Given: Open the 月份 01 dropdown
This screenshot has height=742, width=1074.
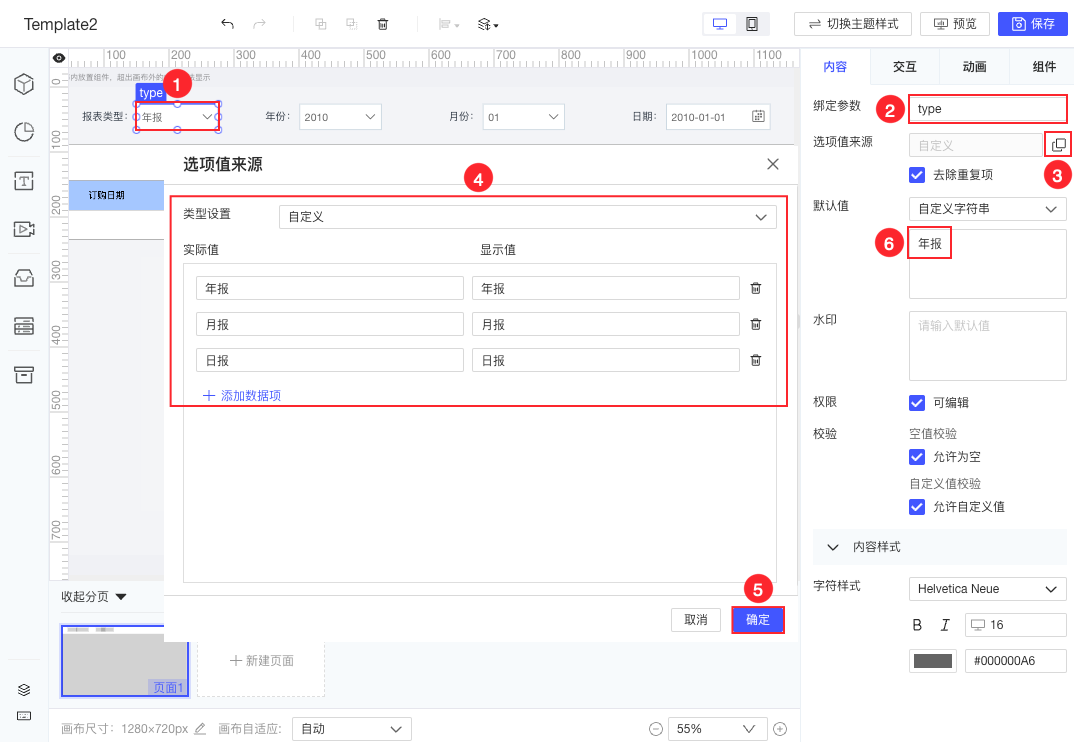Looking at the screenshot, I should (523, 116).
